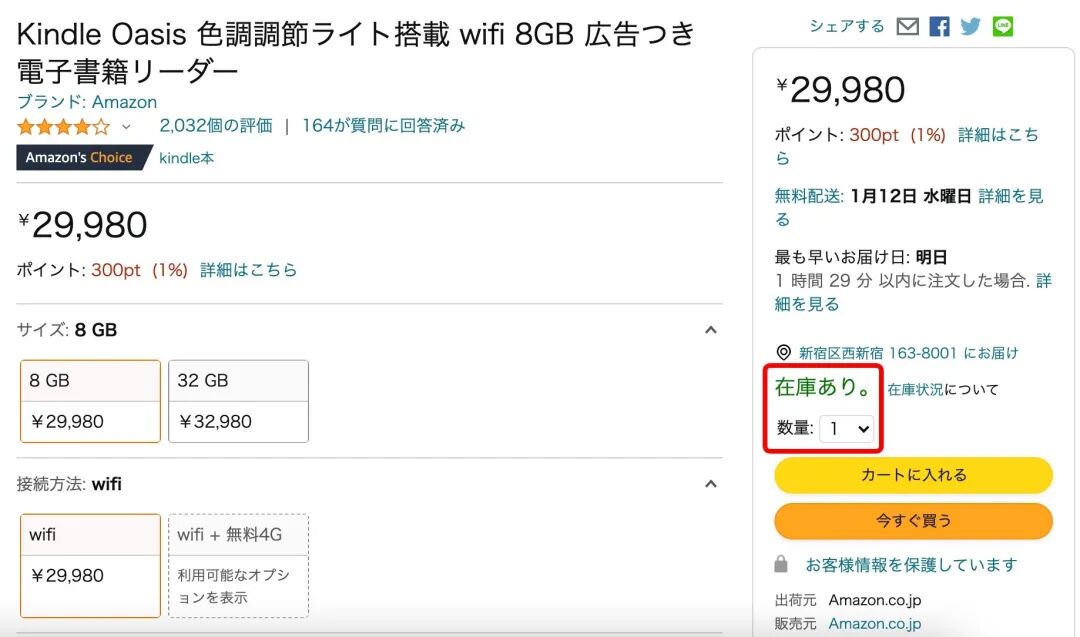Click the secure transaction lock icon
Viewport: 1080px width, 637px height.
pyautogui.click(x=781, y=565)
